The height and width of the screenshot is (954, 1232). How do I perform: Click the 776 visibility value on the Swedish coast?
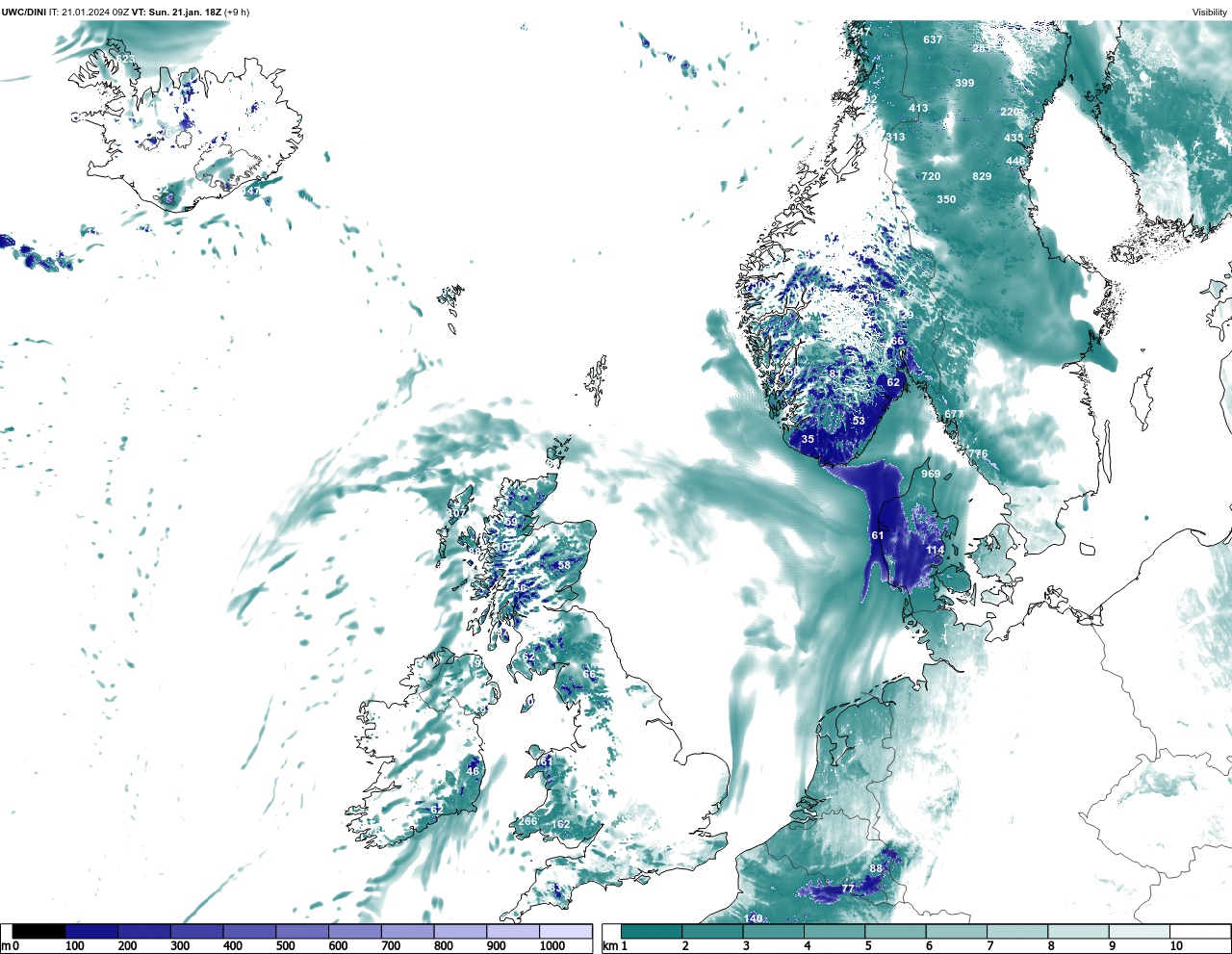tap(978, 453)
